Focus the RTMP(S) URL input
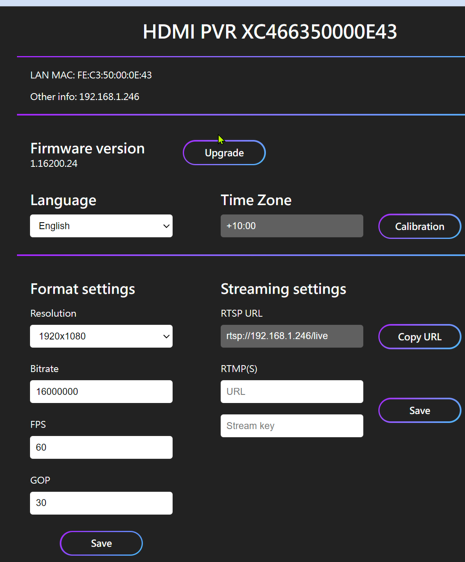This screenshot has height=562, width=465. point(291,391)
